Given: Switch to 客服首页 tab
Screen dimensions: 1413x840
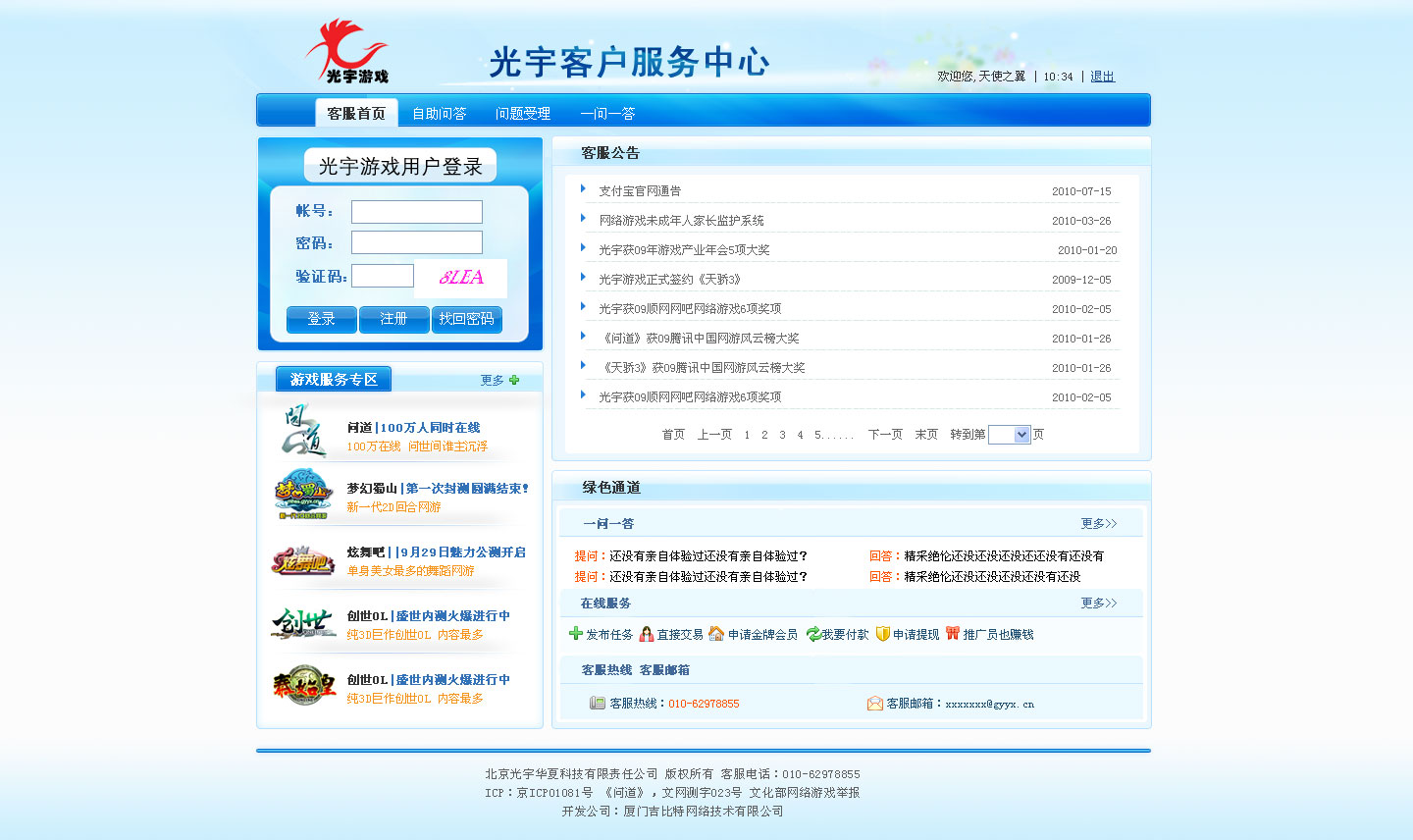Looking at the screenshot, I should pos(356,113).
